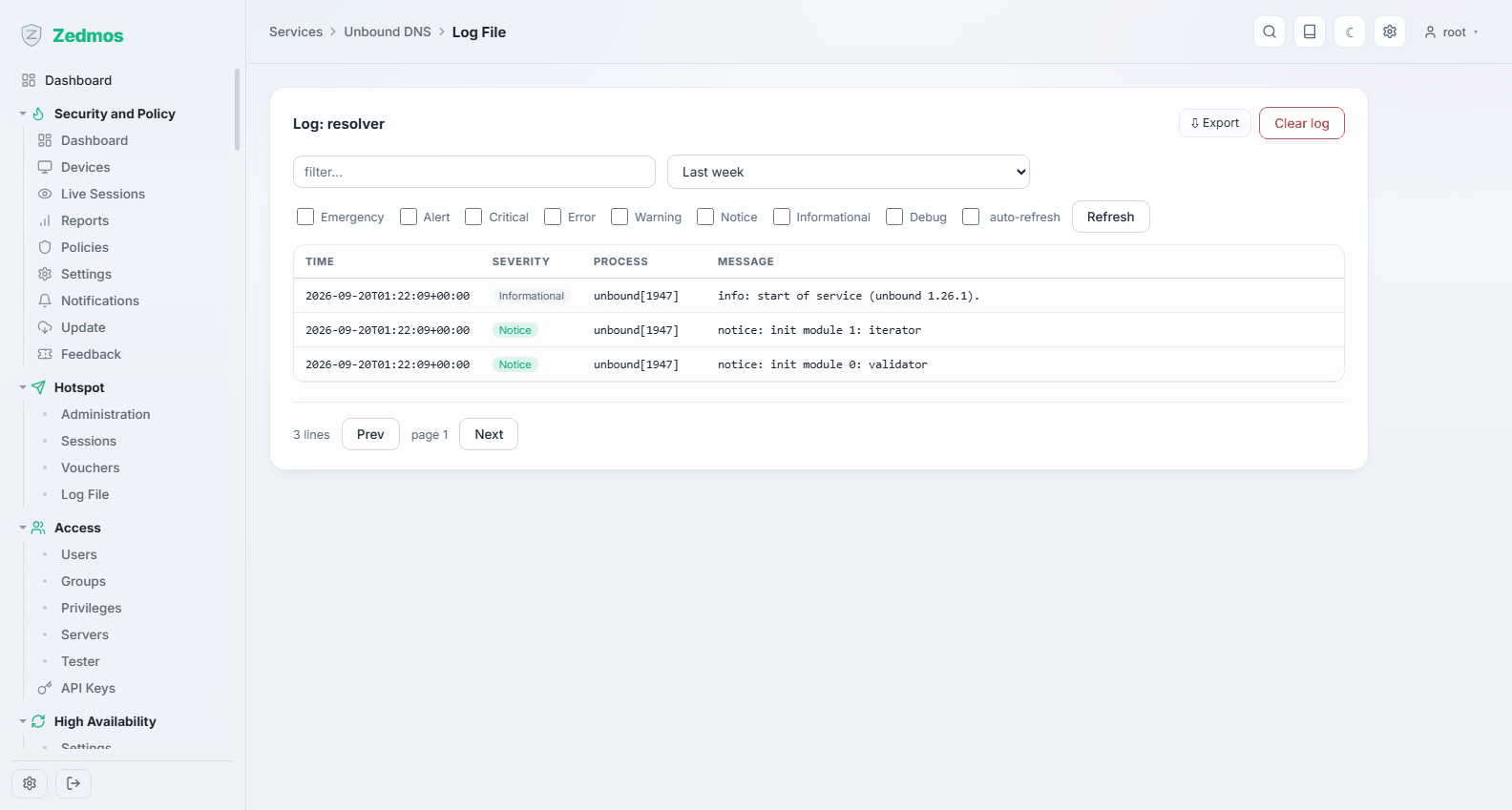
Task: Click the Live Sessions eye icon
Action: (45, 194)
